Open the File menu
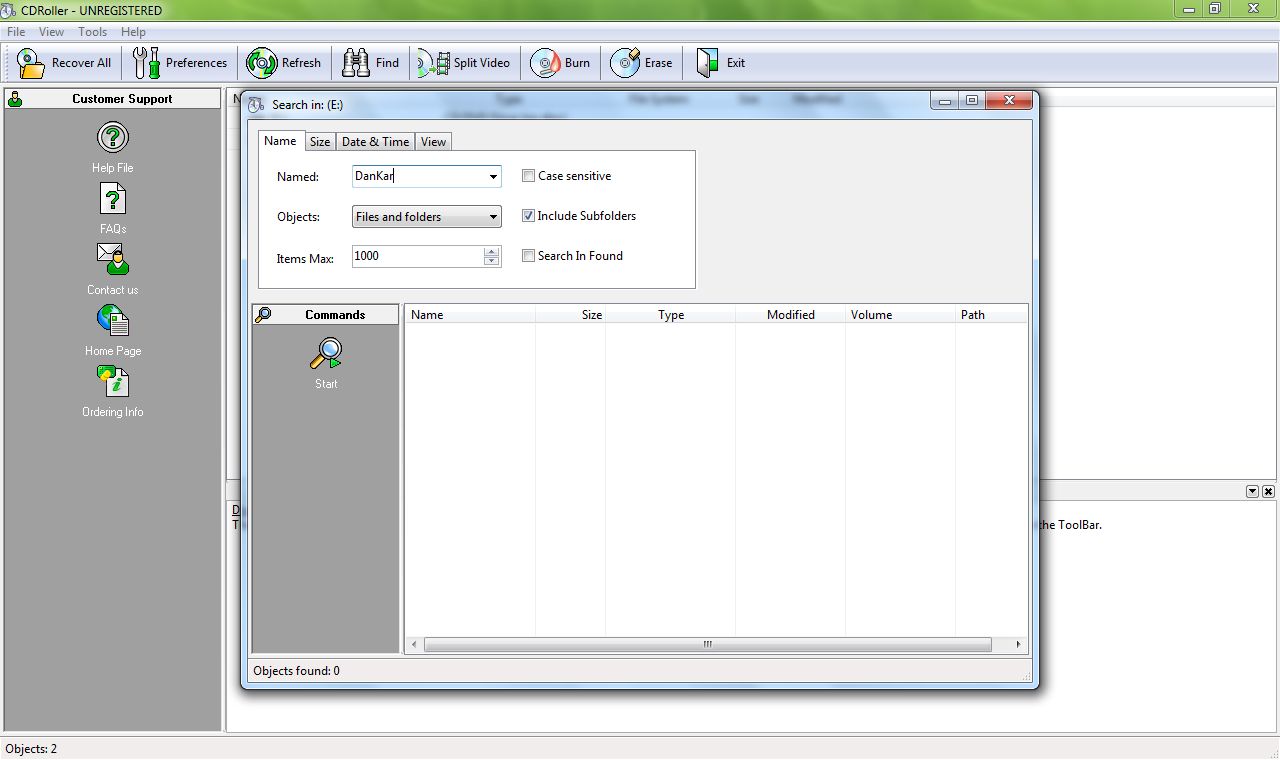 tap(16, 32)
